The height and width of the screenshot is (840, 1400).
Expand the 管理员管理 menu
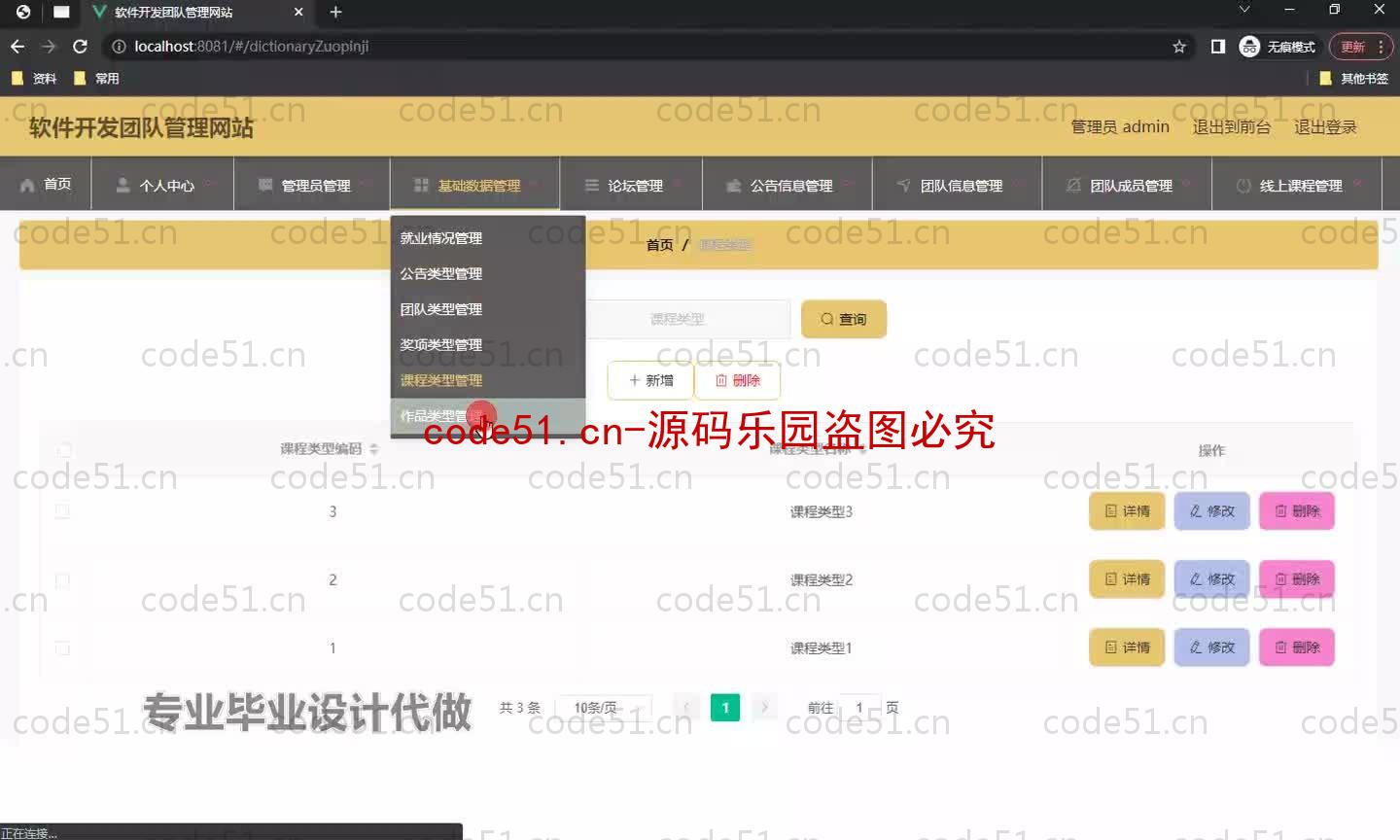pos(312,185)
